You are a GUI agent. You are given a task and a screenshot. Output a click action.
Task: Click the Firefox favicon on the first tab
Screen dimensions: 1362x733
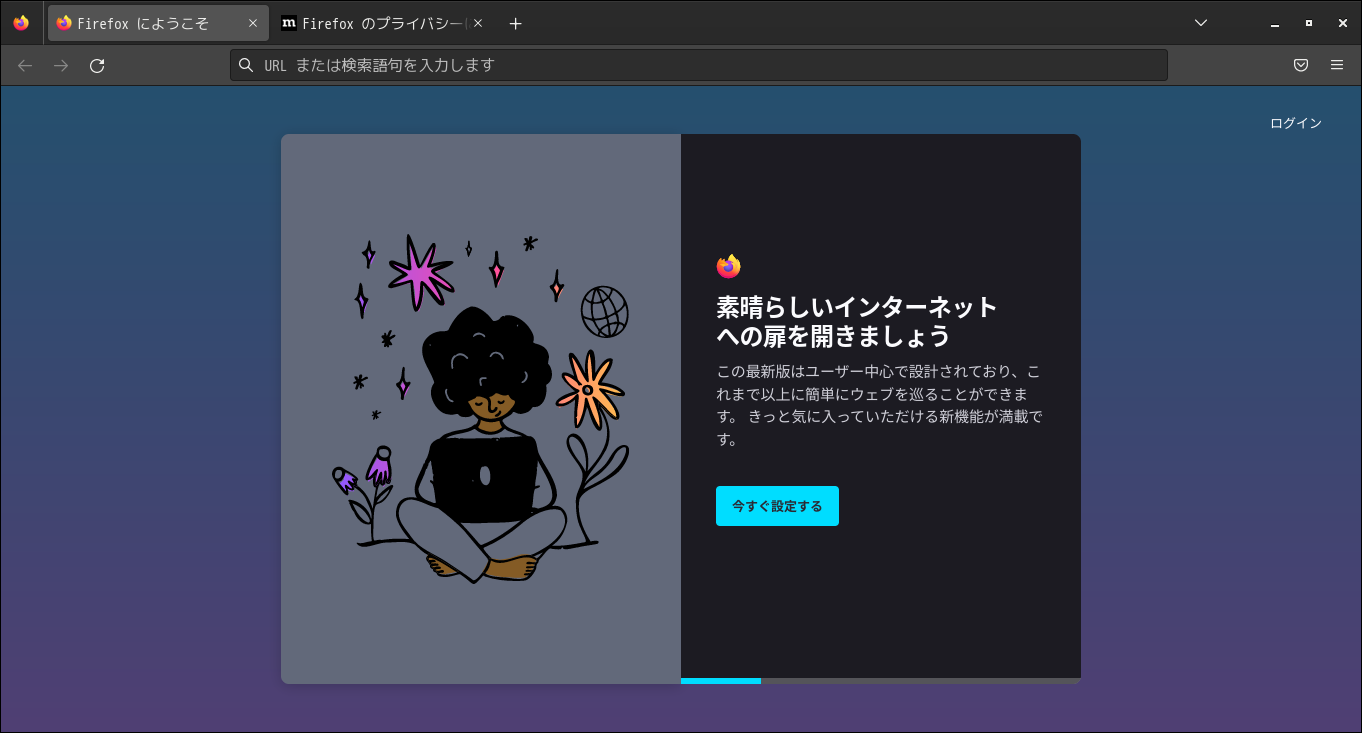64,23
